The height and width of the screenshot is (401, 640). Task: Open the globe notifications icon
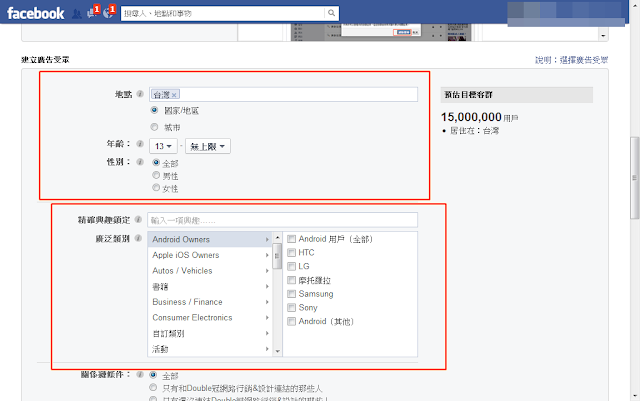point(109,12)
